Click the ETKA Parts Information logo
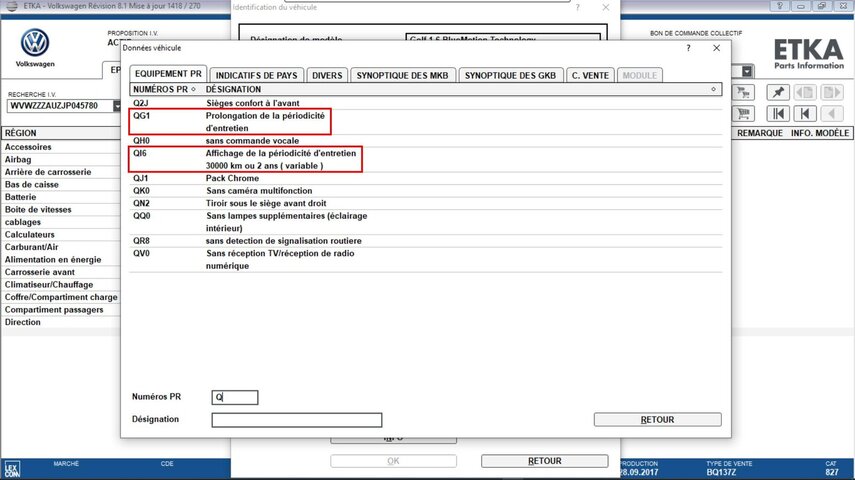 coord(809,53)
